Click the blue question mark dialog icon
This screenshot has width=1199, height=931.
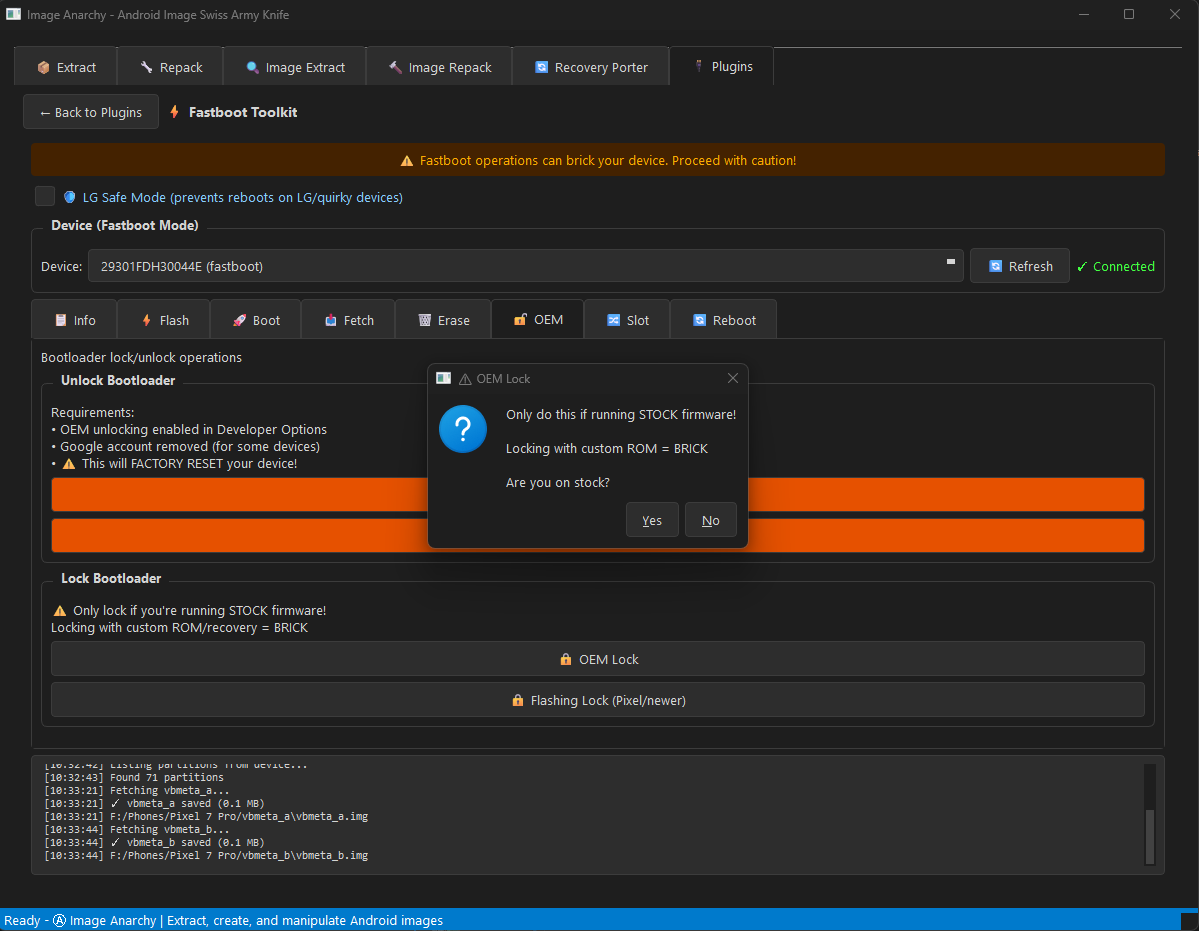click(463, 430)
